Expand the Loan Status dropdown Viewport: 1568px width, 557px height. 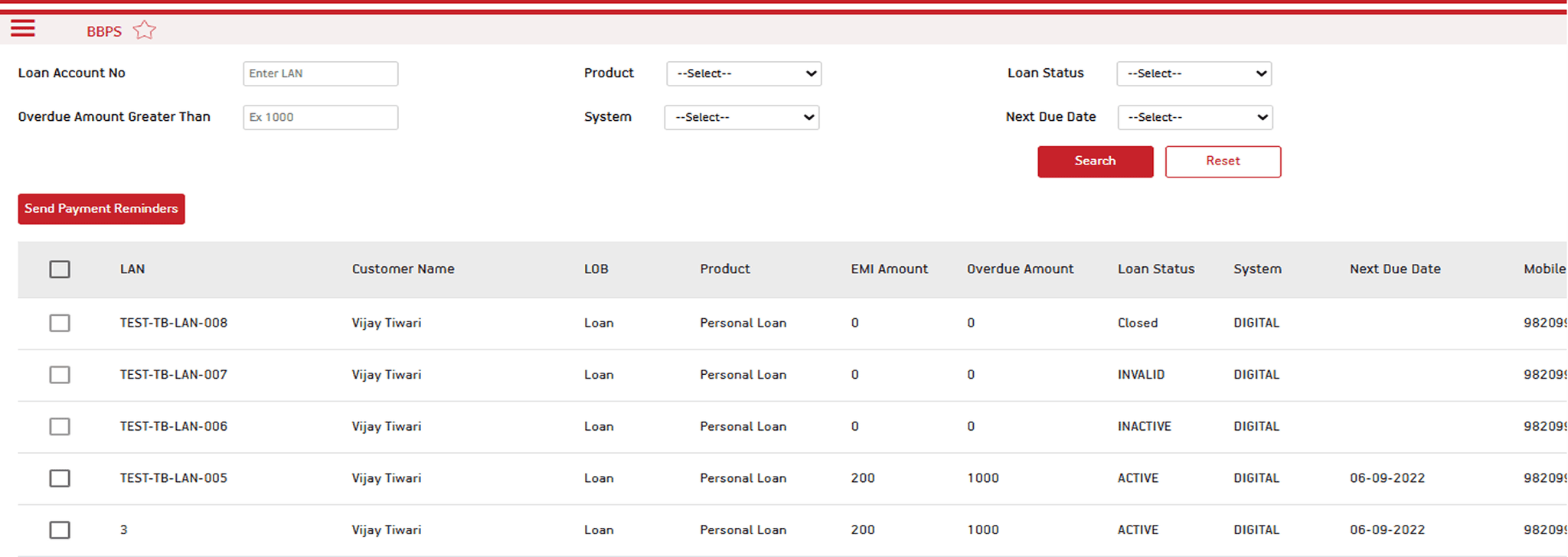click(x=1194, y=73)
